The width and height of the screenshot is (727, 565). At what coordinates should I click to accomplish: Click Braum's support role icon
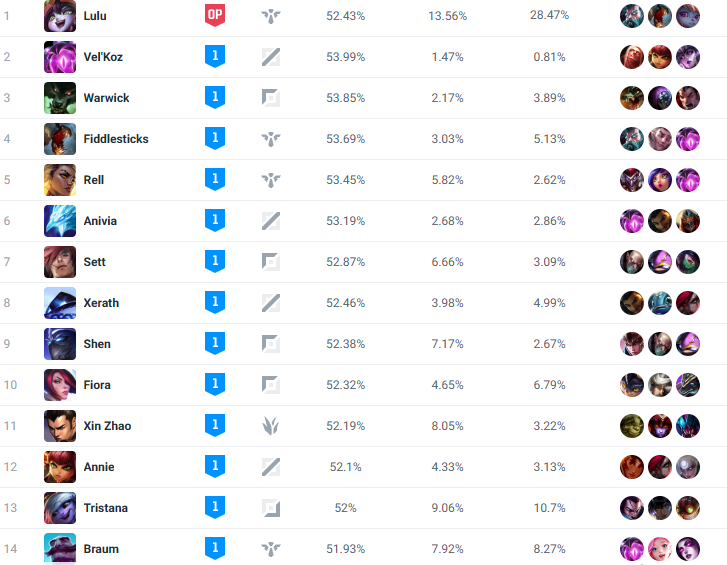[271, 549]
